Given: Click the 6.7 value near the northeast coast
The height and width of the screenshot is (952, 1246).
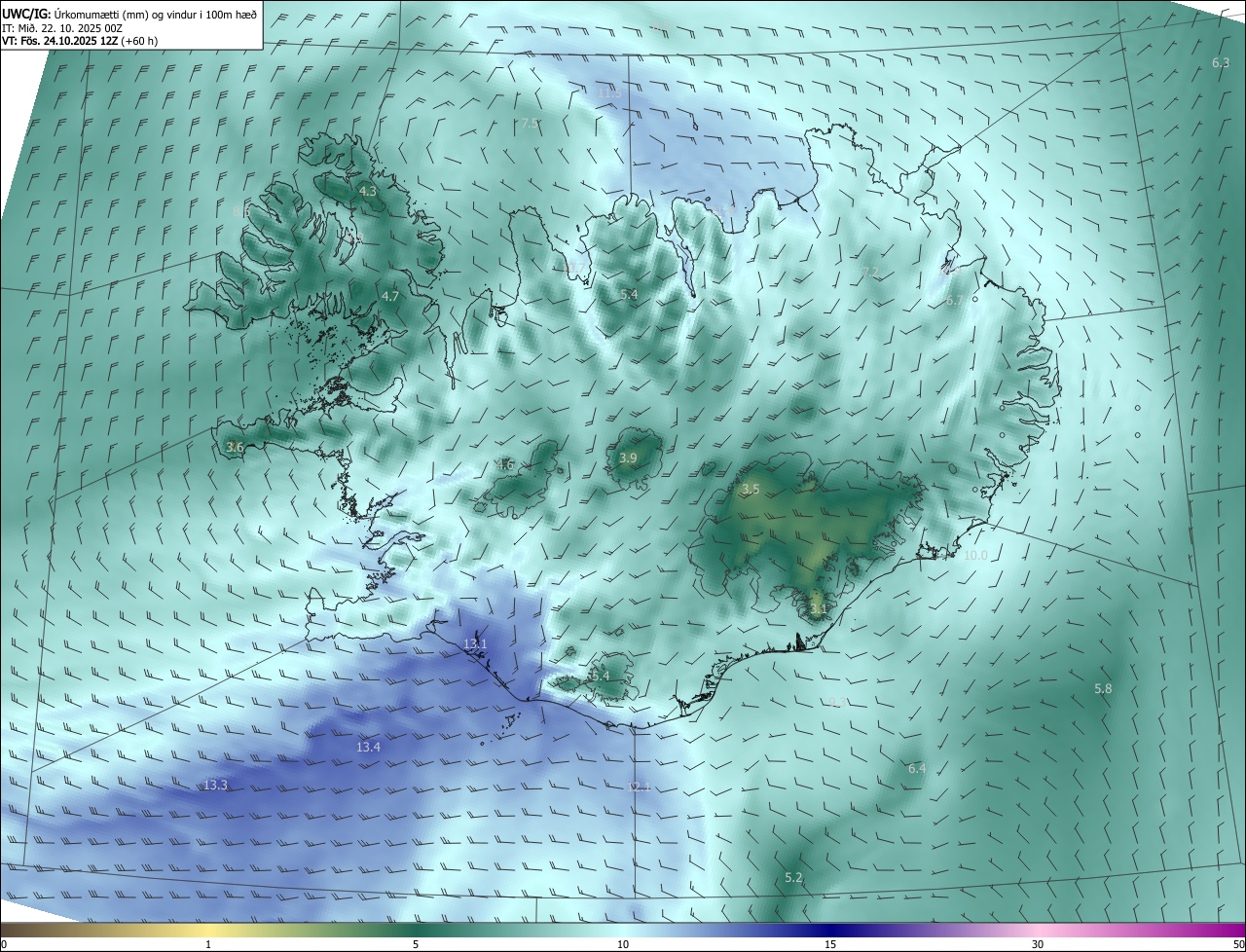Looking at the screenshot, I should pos(954,301).
